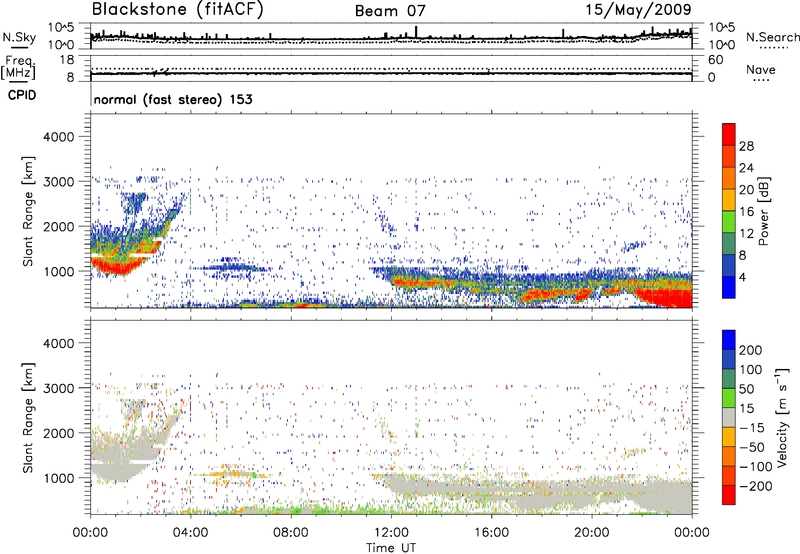This screenshot has width=800, height=554.
Task: Click "3000" on the power panel axis
Action: click(58, 182)
